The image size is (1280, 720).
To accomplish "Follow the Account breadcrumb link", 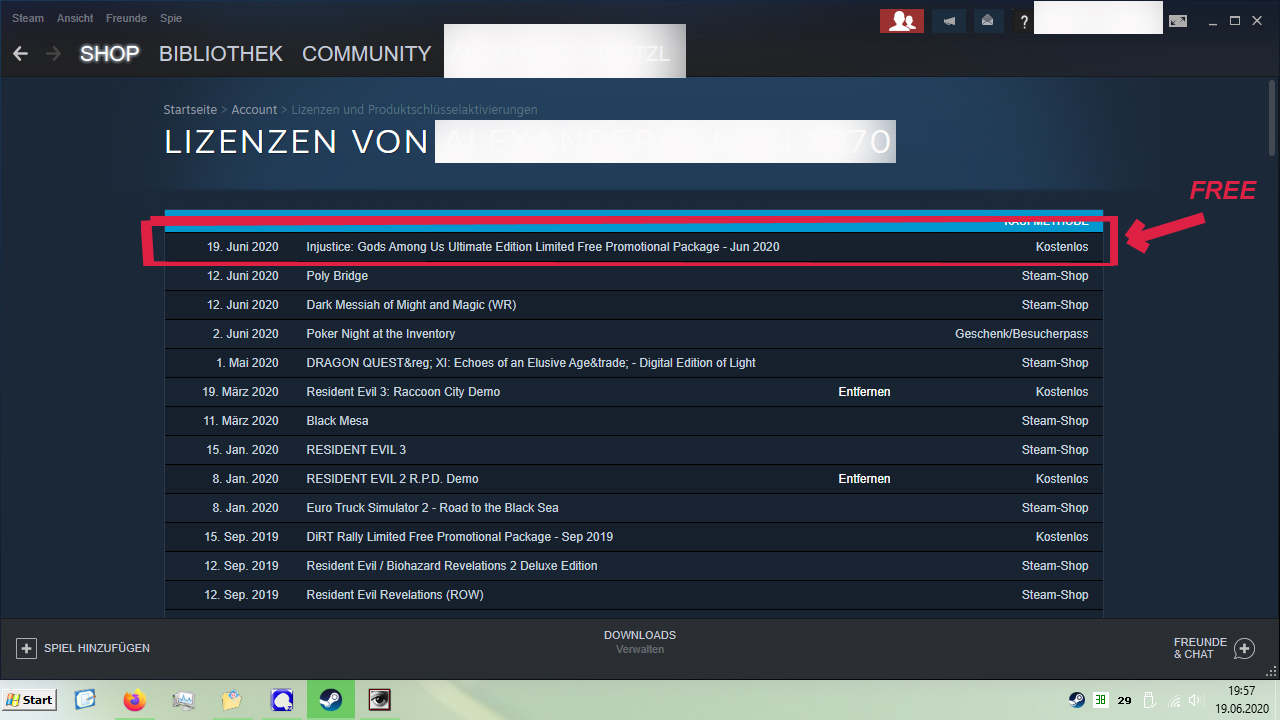I will coord(254,110).
